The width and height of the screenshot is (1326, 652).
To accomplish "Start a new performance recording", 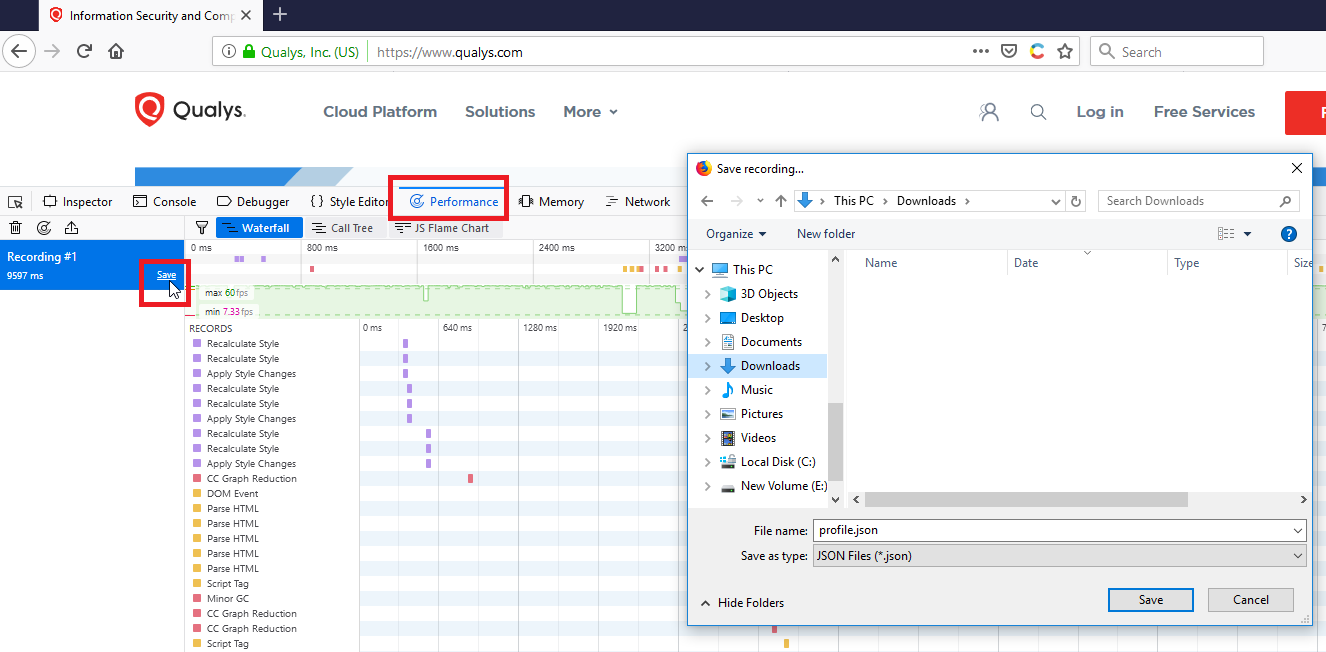I will pyautogui.click(x=43, y=228).
